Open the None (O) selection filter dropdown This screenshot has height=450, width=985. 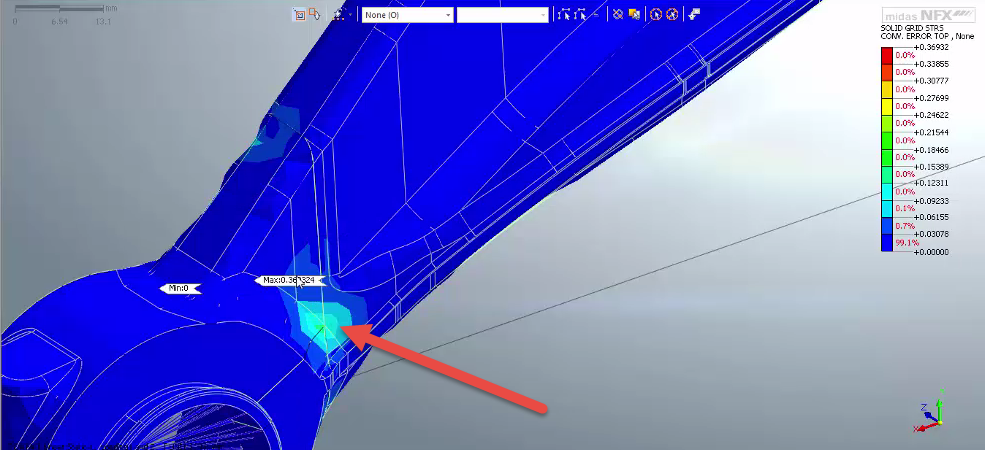coord(407,14)
